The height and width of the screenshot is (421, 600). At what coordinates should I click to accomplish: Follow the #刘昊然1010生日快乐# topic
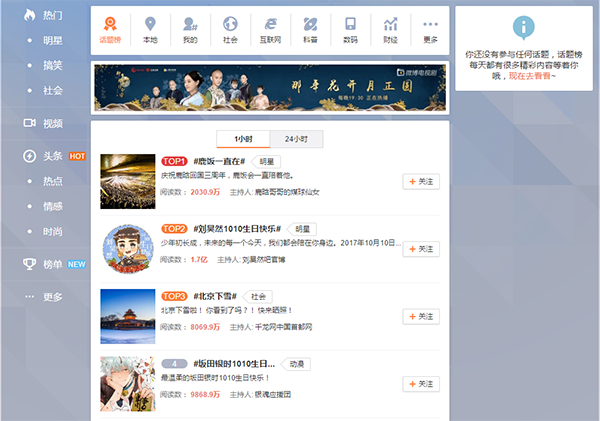click(421, 249)
